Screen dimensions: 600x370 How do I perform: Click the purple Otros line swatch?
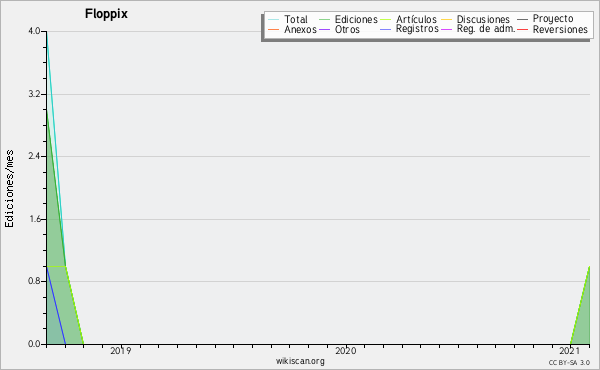(x=324, y=29)
